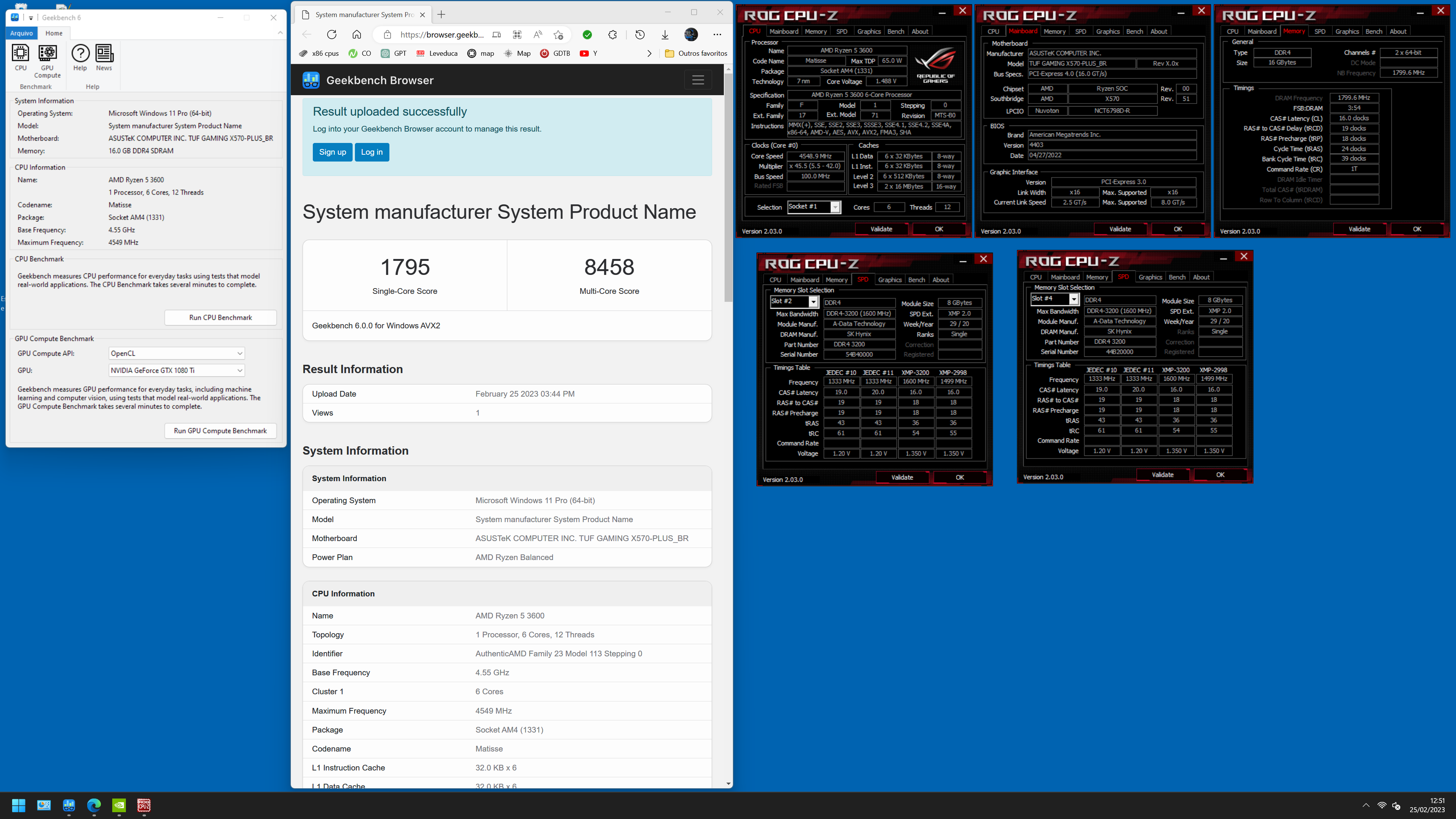Open the News icon in Geekbench ribbon
Viewport: 1456px width, 819px height.
tap(104, 58)
